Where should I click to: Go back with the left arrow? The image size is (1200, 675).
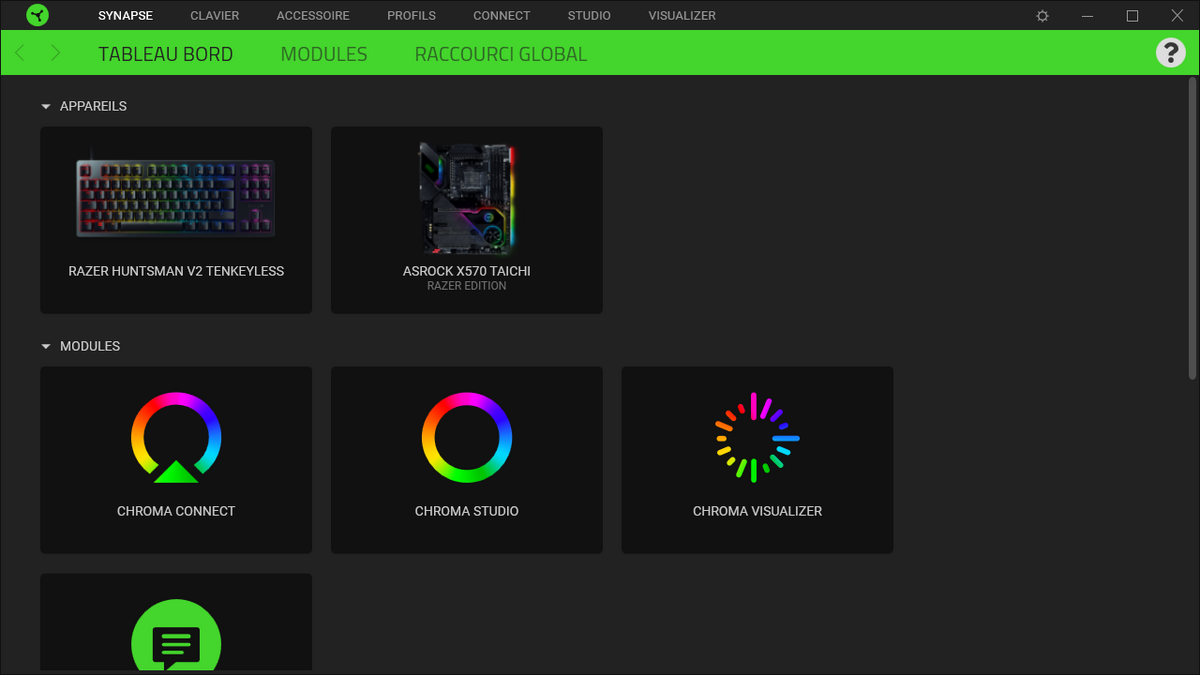point(21,53)
